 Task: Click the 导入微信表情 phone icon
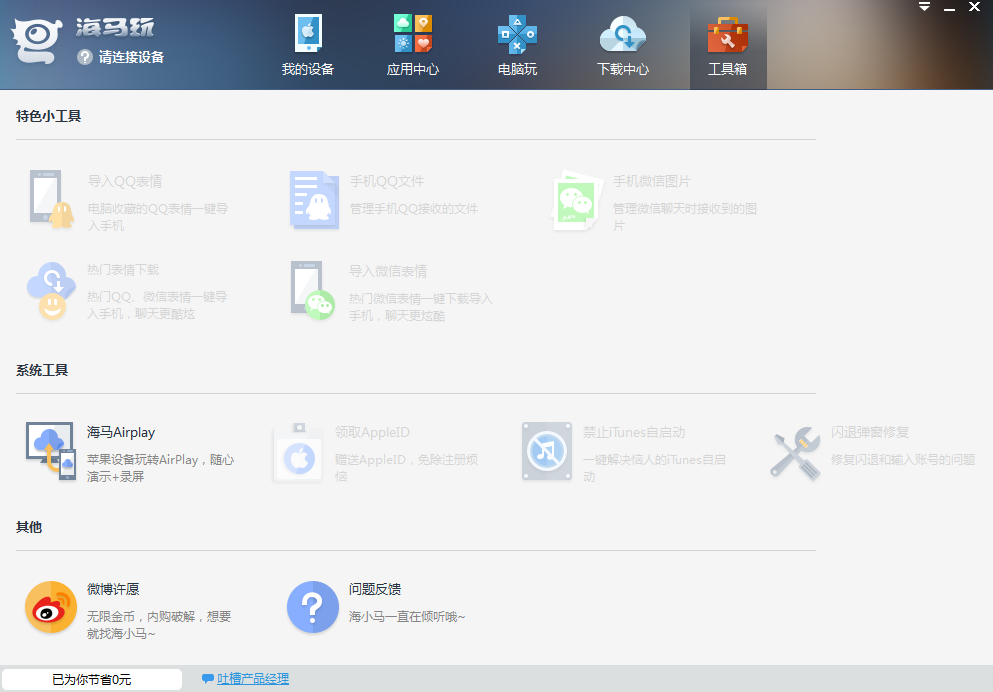pos(313,290)
